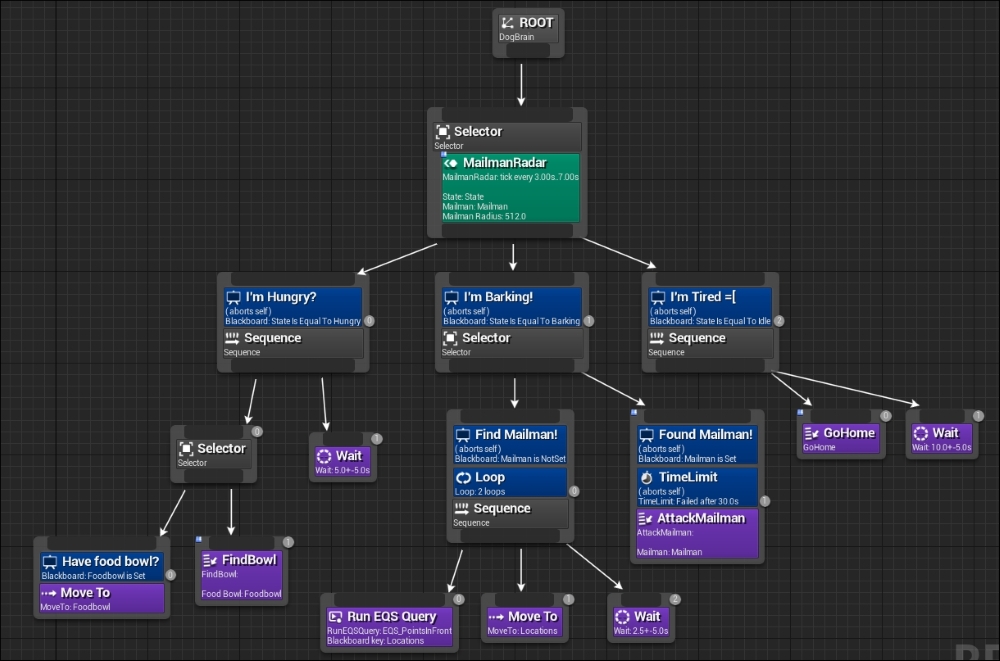Click the AttackMailman task icon
This screenshot has width=1000, height=661.
(645, 518)
